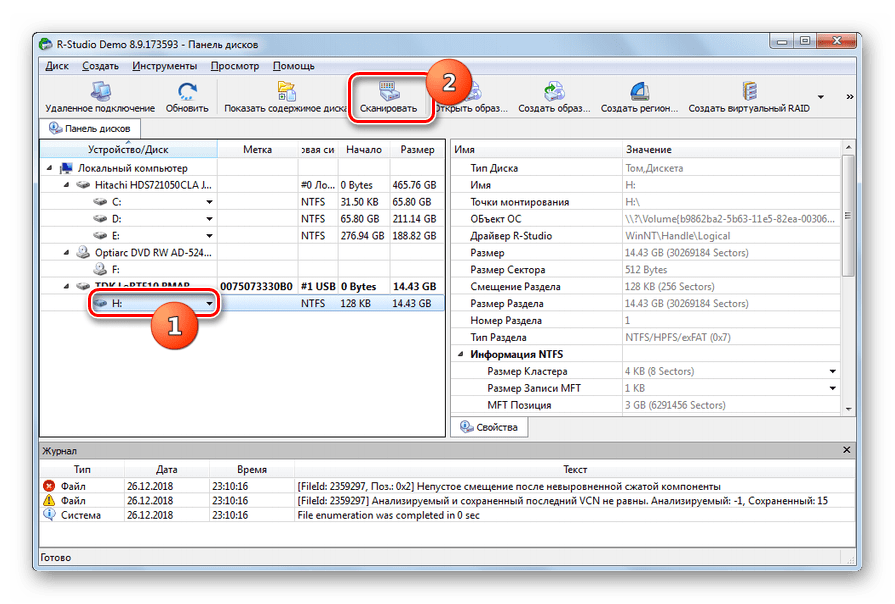The image size is (895, 604).
Task: Open the Инструменты menu
Action: 164,66
